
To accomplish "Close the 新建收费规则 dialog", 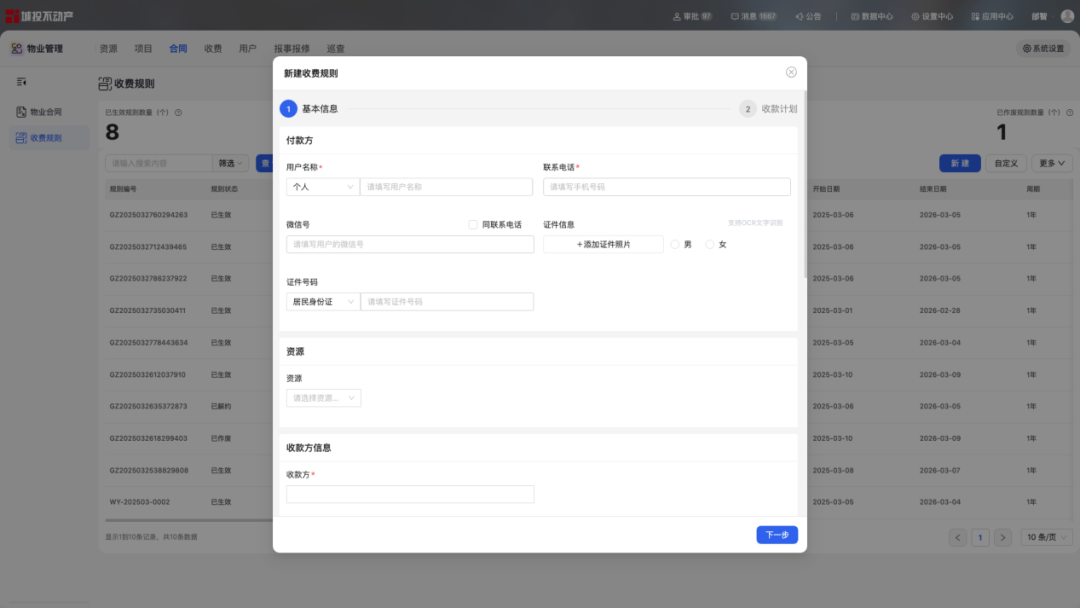I will [791, 72].
